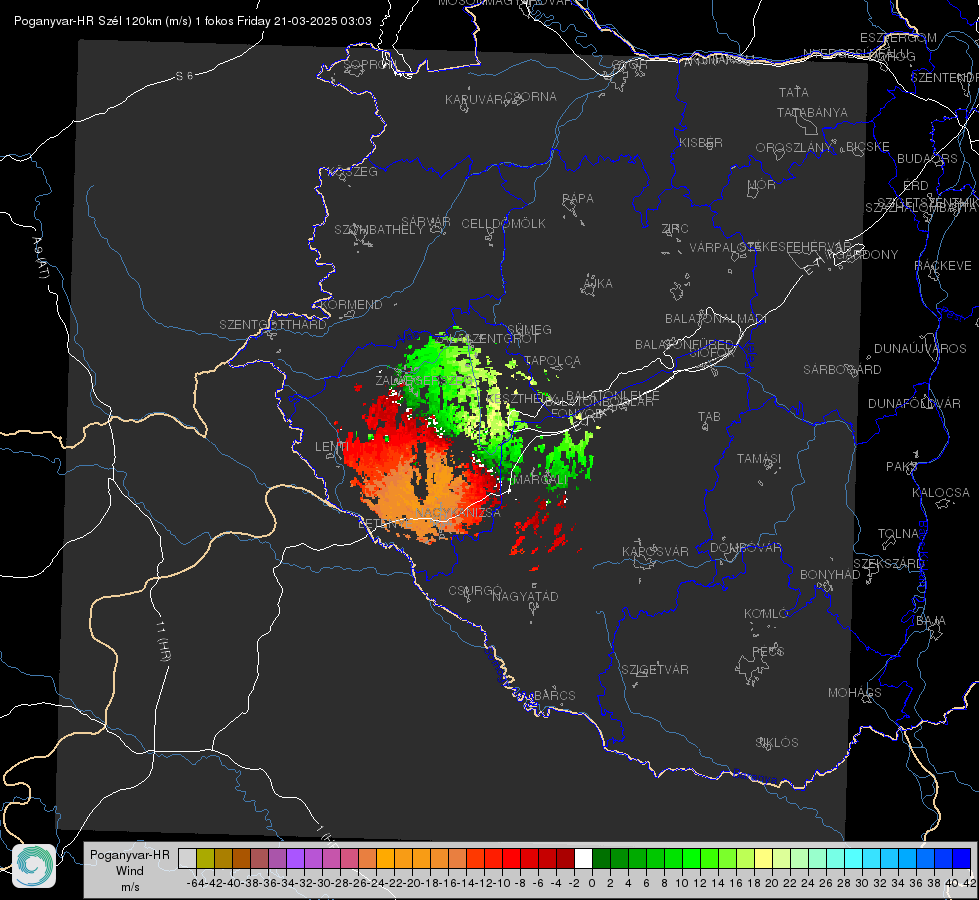Click the 'A 9 (AT)' road label
This screenshot has width=979, height=900.
pyautogui.click(x=41, y=258)
